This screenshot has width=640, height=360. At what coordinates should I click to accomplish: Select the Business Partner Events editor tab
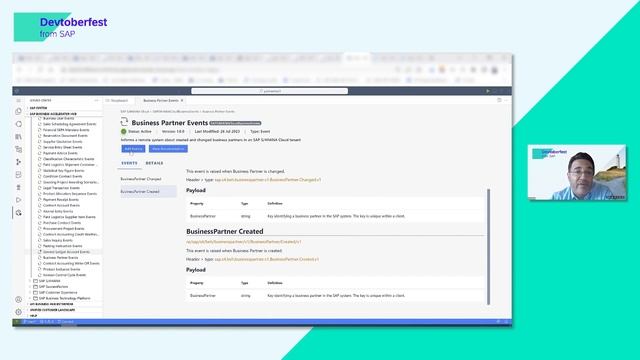coord(161,100)
